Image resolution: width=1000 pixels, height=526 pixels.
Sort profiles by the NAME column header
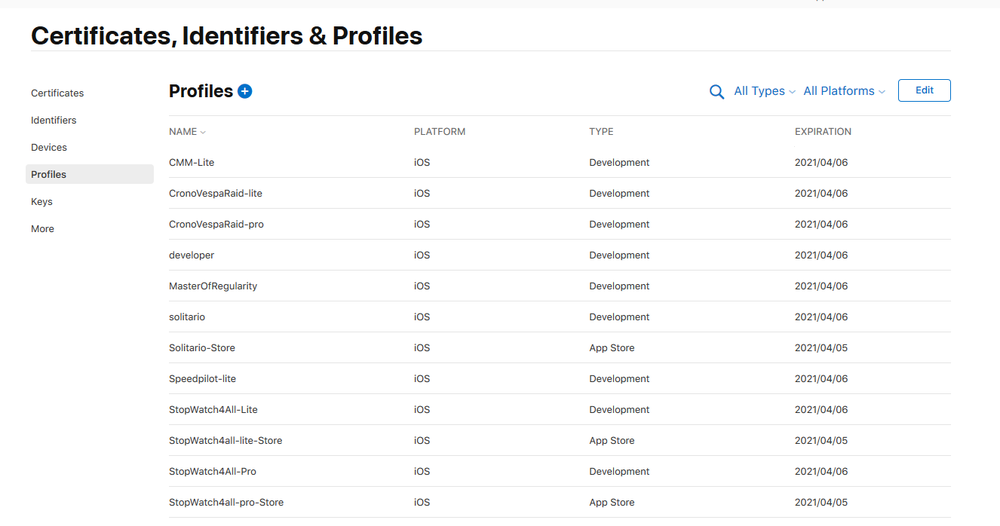[x=187, y=131]
